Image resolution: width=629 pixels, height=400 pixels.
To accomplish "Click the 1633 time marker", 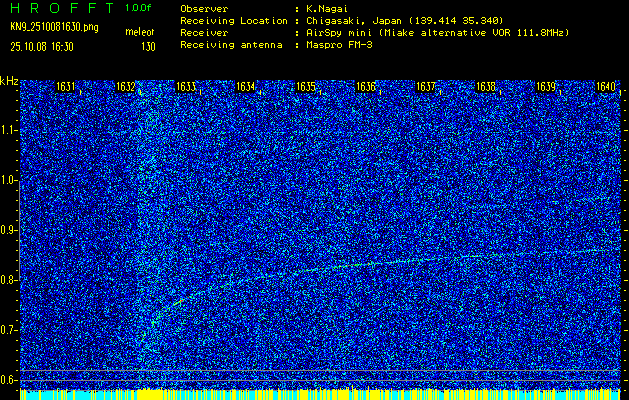I will tap(186, 87).
